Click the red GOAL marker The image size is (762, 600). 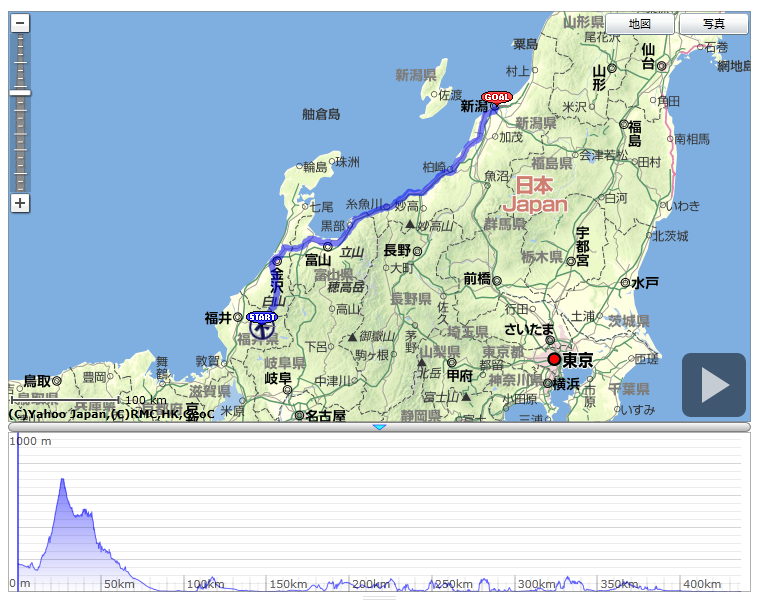(496, 97)
